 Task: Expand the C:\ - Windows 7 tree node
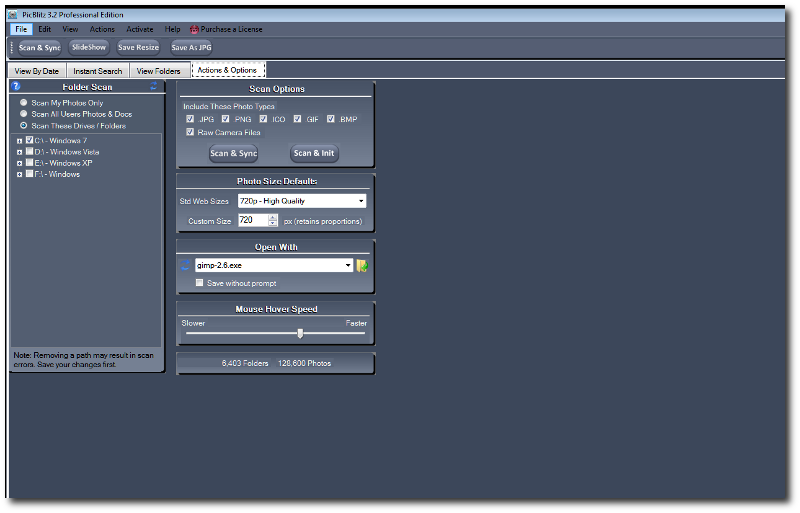coord(19,140)
